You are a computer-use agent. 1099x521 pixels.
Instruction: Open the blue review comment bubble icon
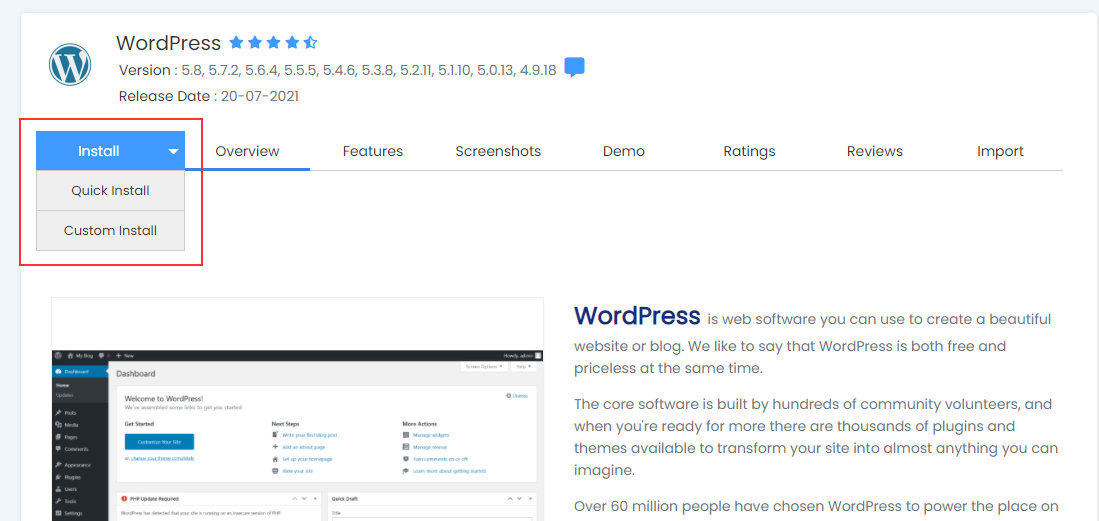point(574,67)
